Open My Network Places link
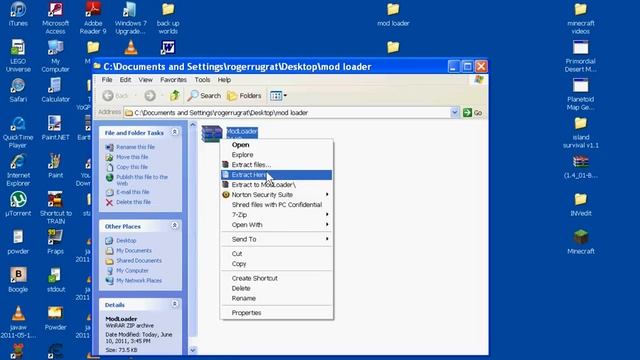The height and width of the screenshot is (360, 640). click(139, 280)
